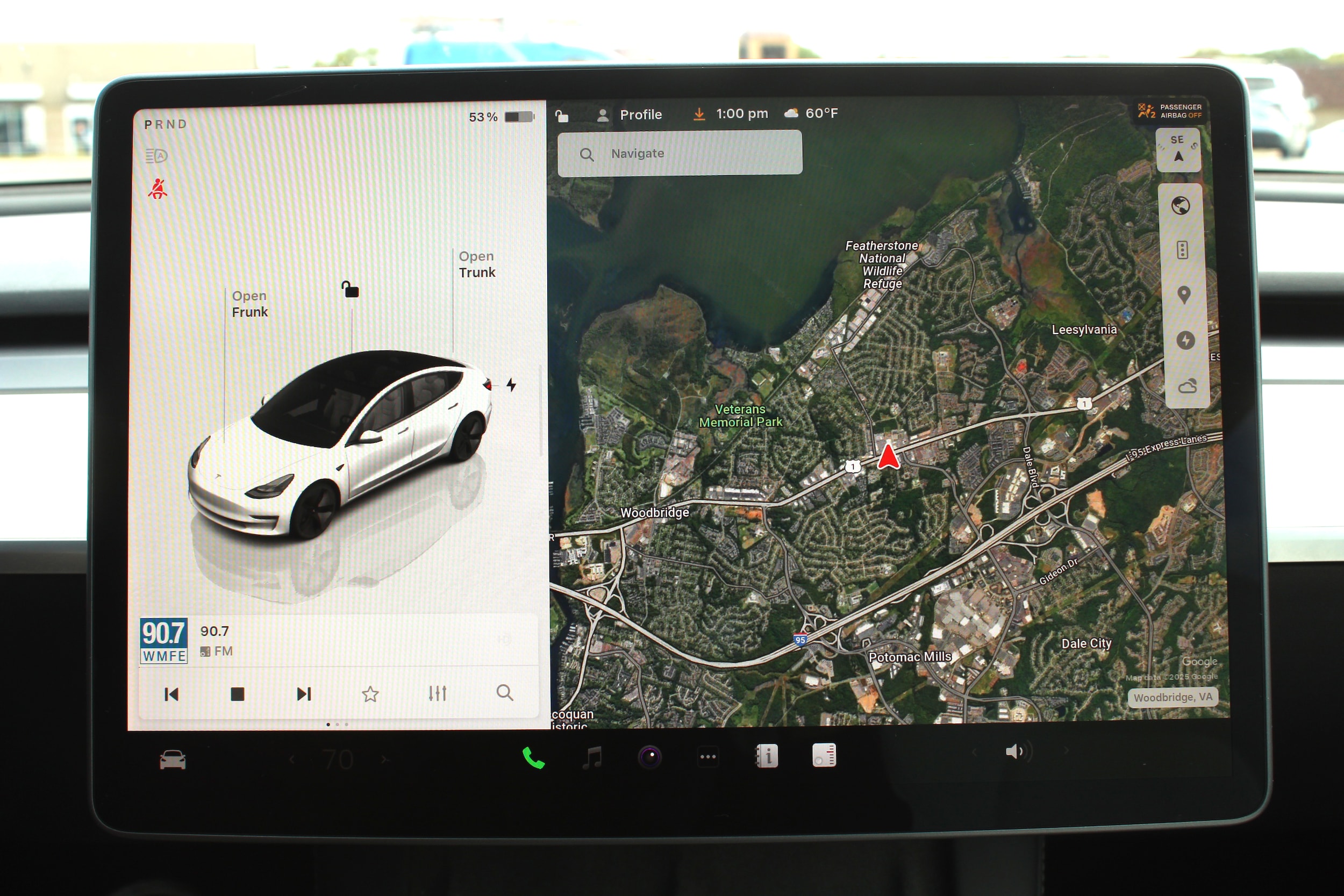Screen dimensions: 1344x896
Task: Open the software update download indicator
Action: pos(699,114)
